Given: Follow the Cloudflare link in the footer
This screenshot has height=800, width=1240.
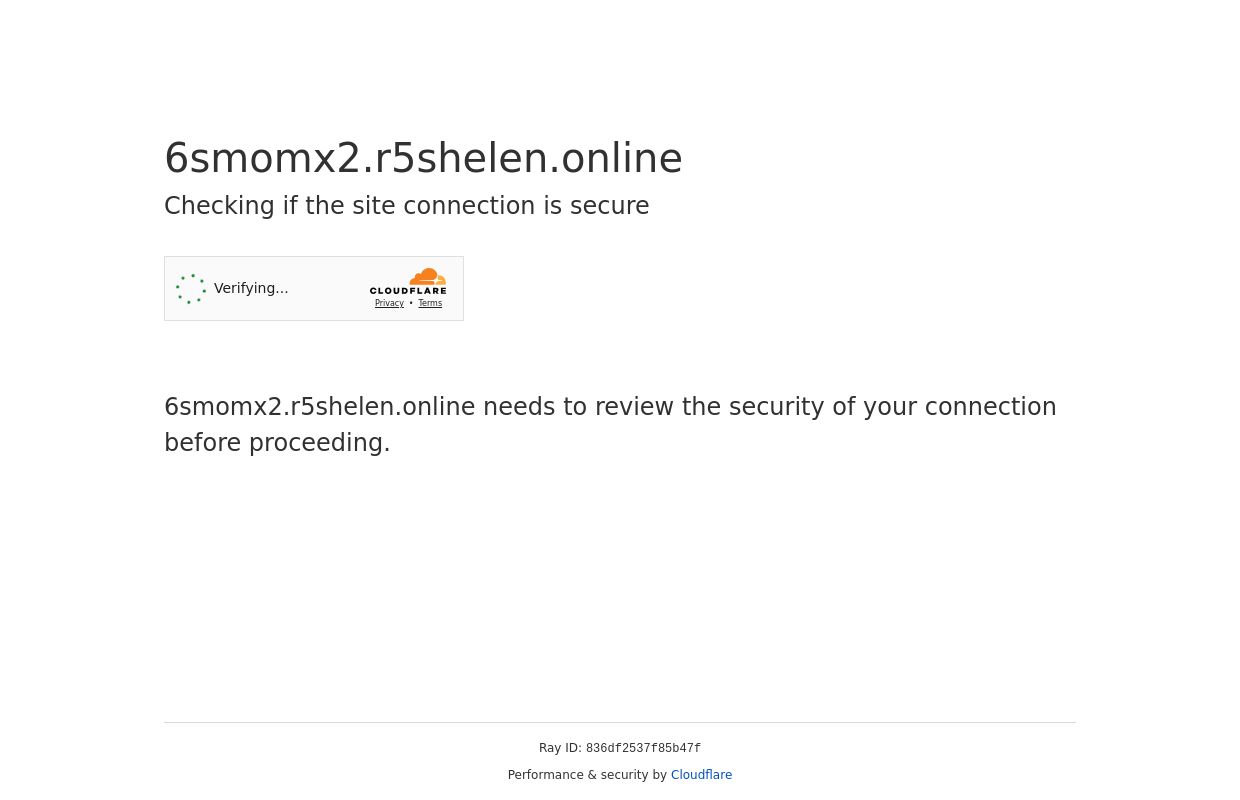Looking at the screenshot, I should tap(701, 775).
